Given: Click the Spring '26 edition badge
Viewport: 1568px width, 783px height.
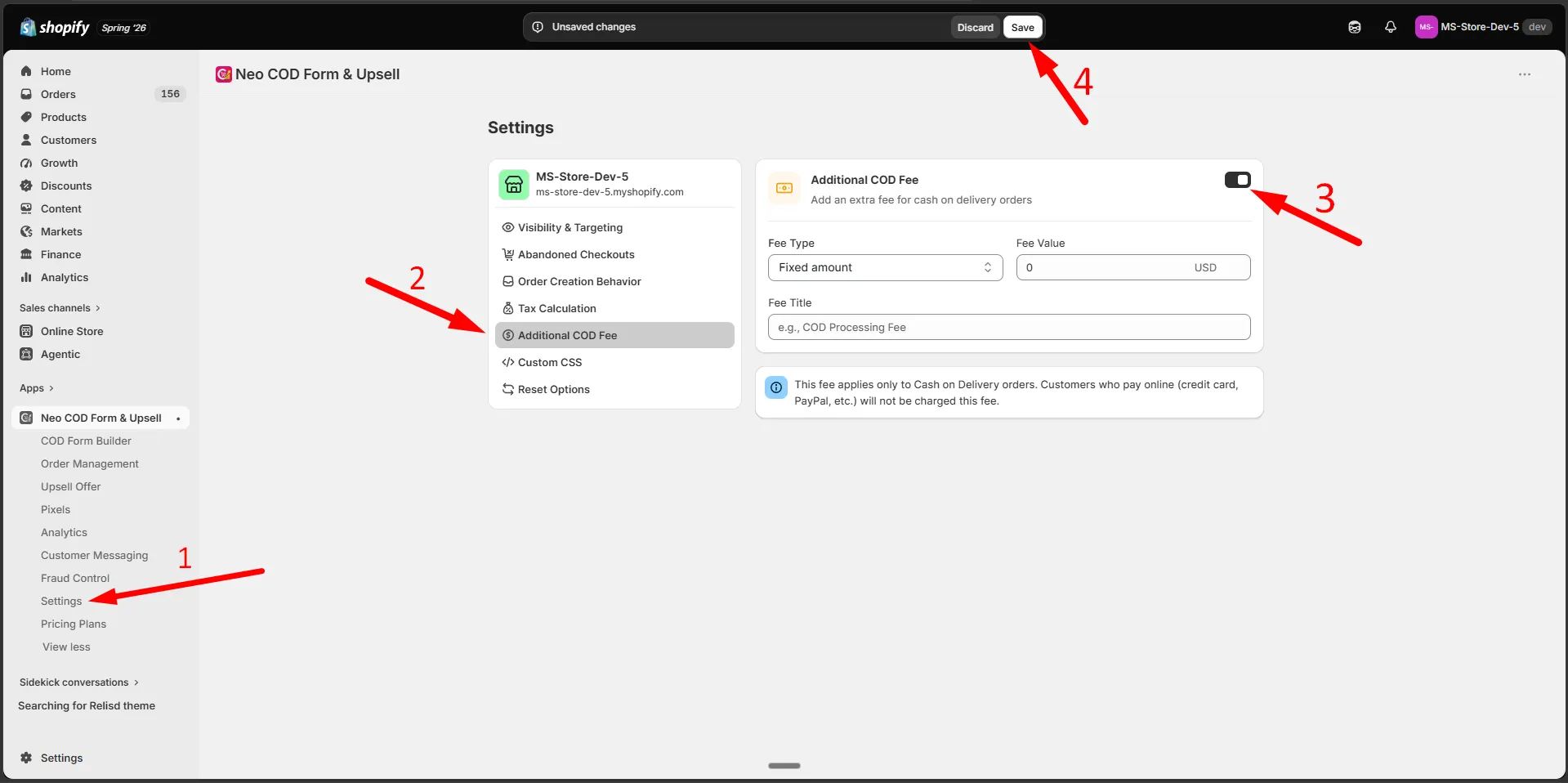Looking at the screenshot, I should coord(124,28).
